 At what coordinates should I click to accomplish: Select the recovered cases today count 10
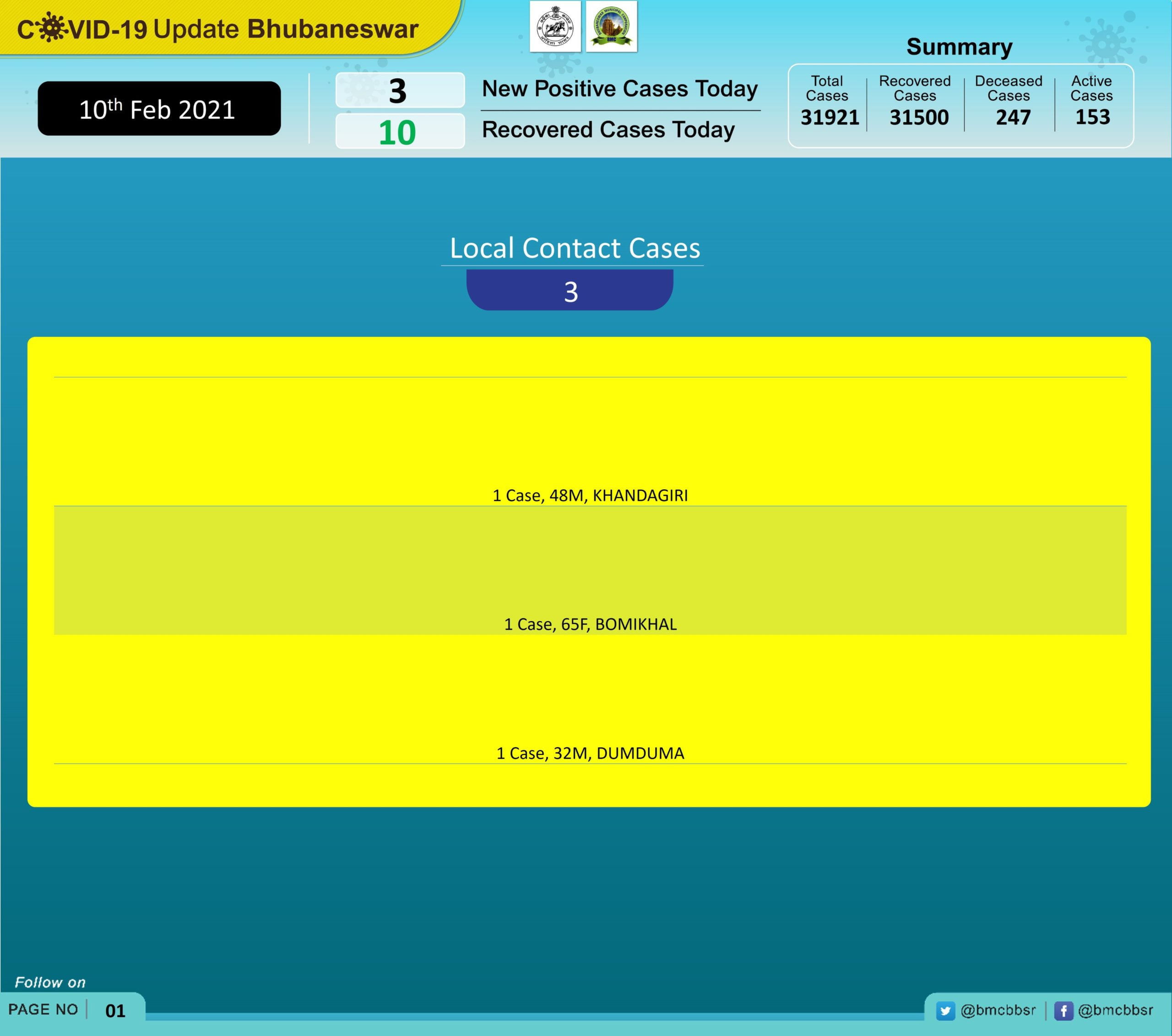coord(398,132)
